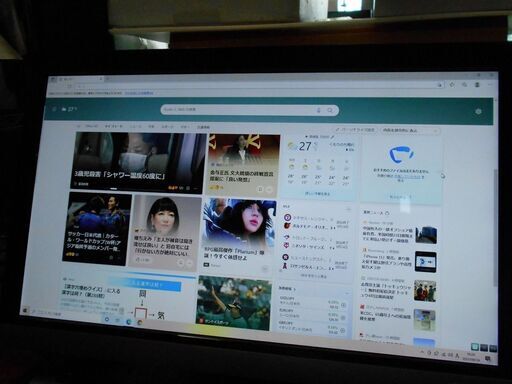This screenshot has width=512, height=384.
Task: Open options on the currency rates card
Action: pyautogui.click(x=347, y=293)
